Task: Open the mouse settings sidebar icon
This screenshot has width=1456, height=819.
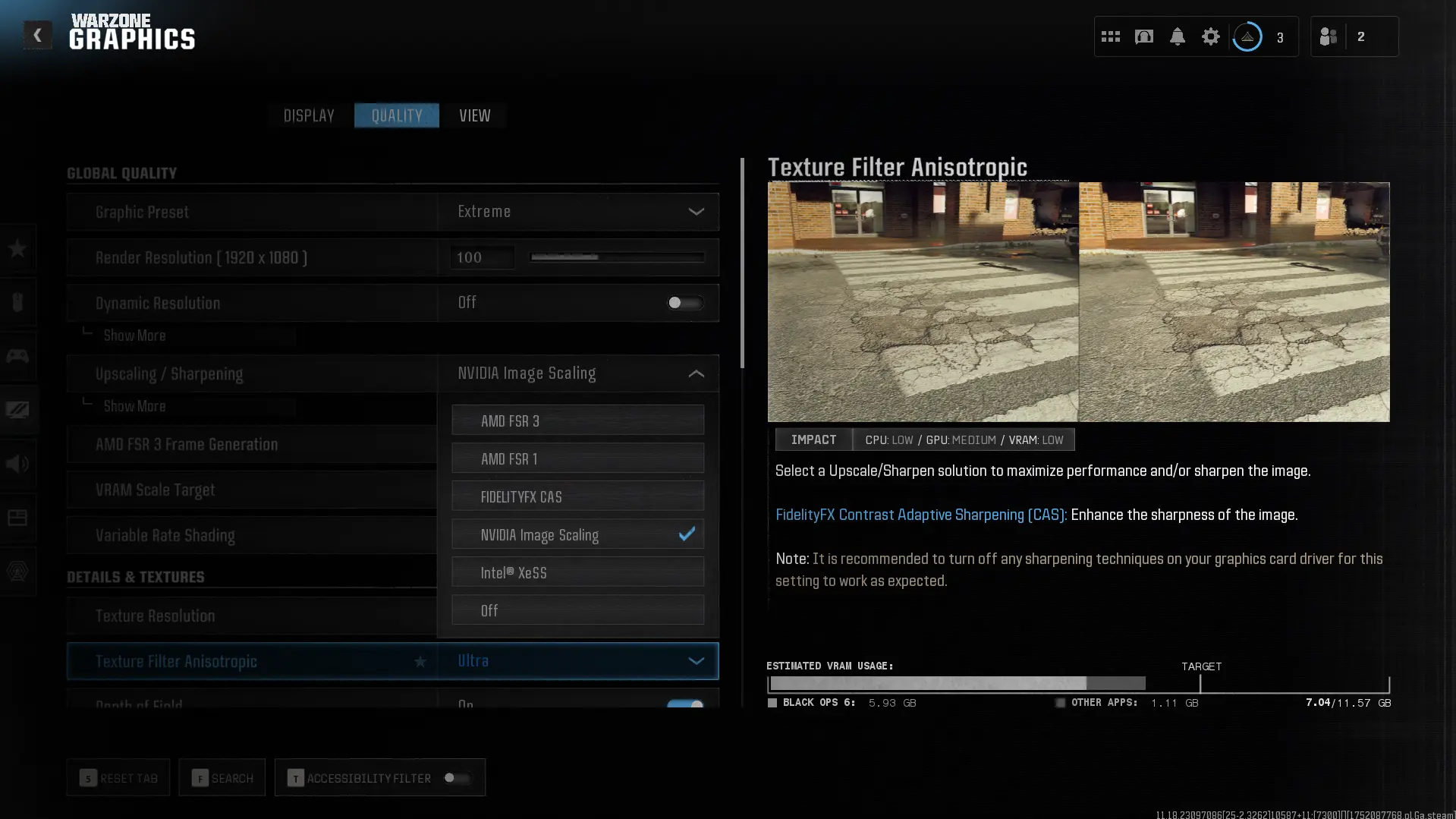Action: coord(17,302)
